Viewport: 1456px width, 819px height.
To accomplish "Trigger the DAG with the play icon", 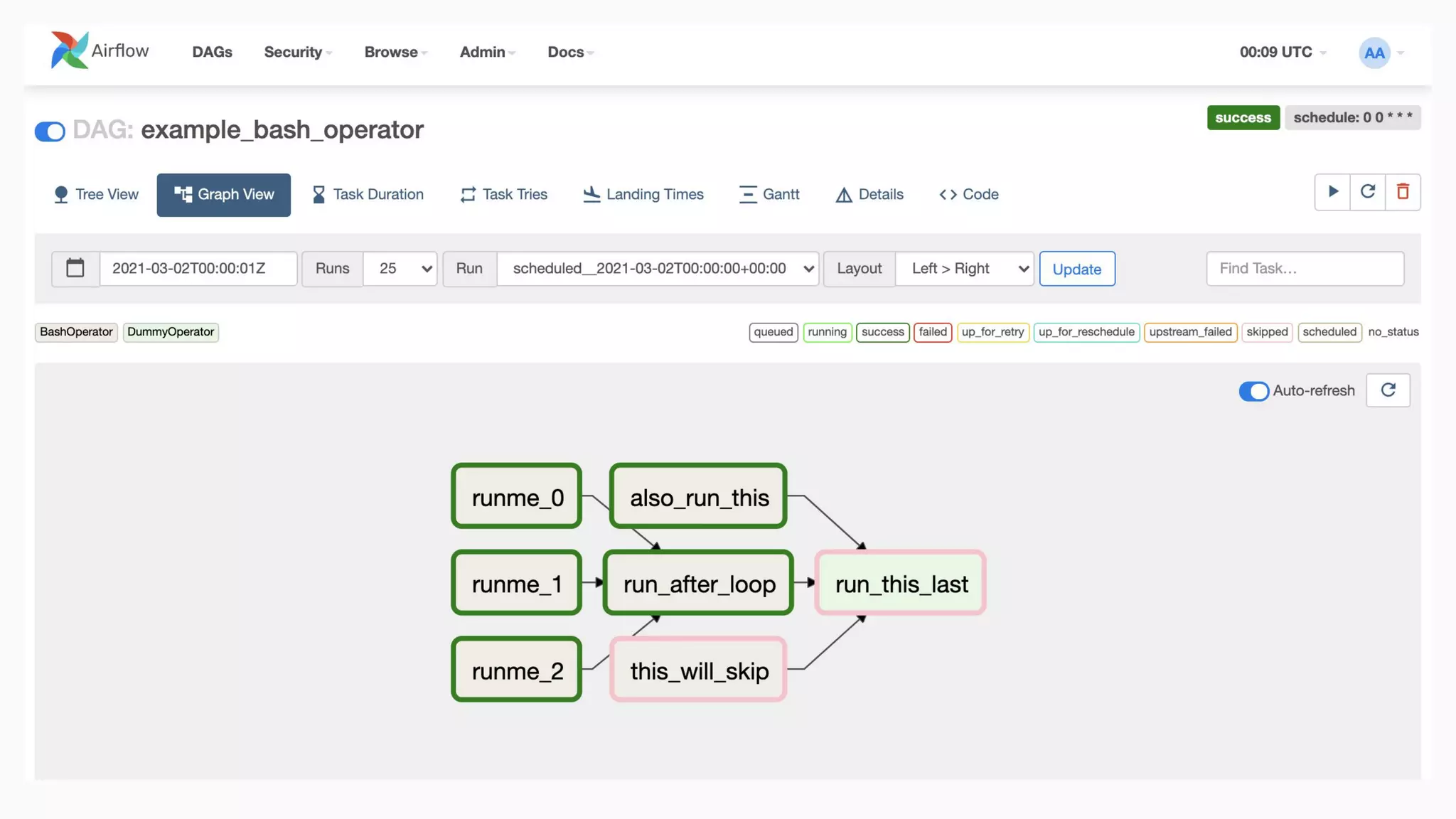I will pyautogui.click(x=1333, y=192).
